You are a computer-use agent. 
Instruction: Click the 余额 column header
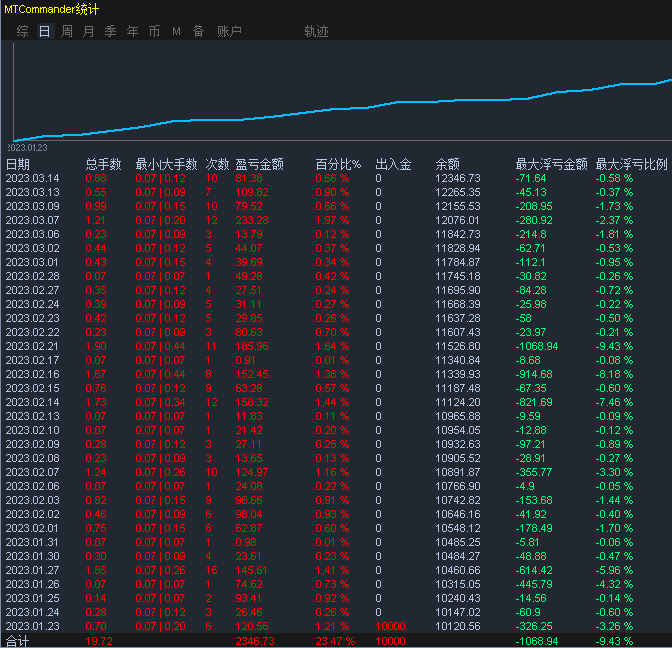pos(447,164)
